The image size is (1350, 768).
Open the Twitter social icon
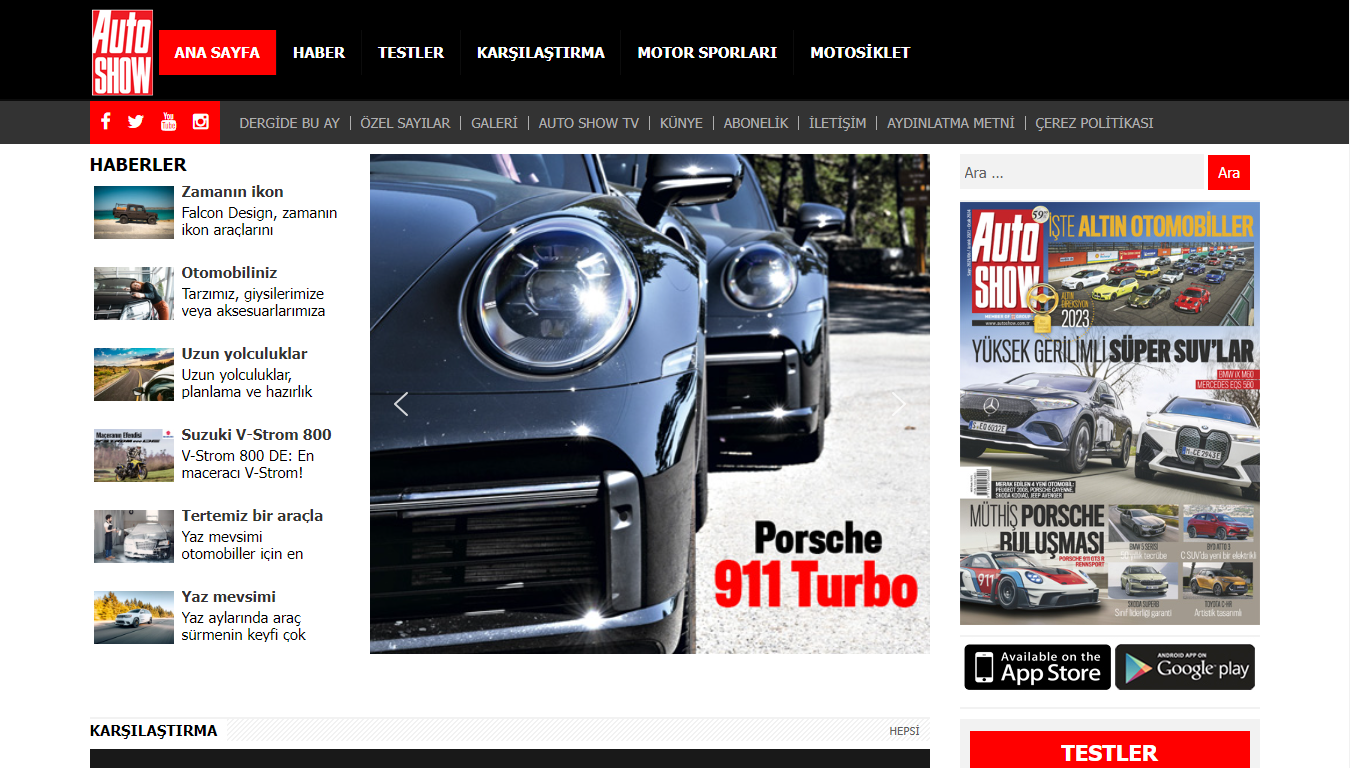coord(136,122)
